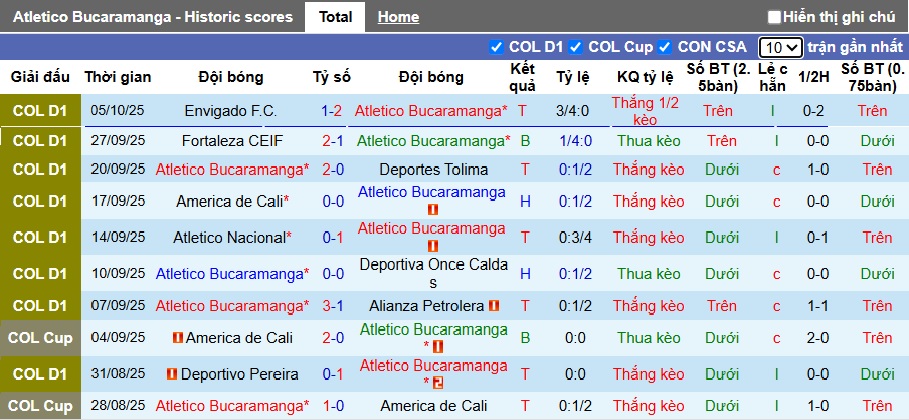The width and height of the screenshot is (909, 420).
Task: Click the Fortaleza CEIF team name
Action: (231, 141)
